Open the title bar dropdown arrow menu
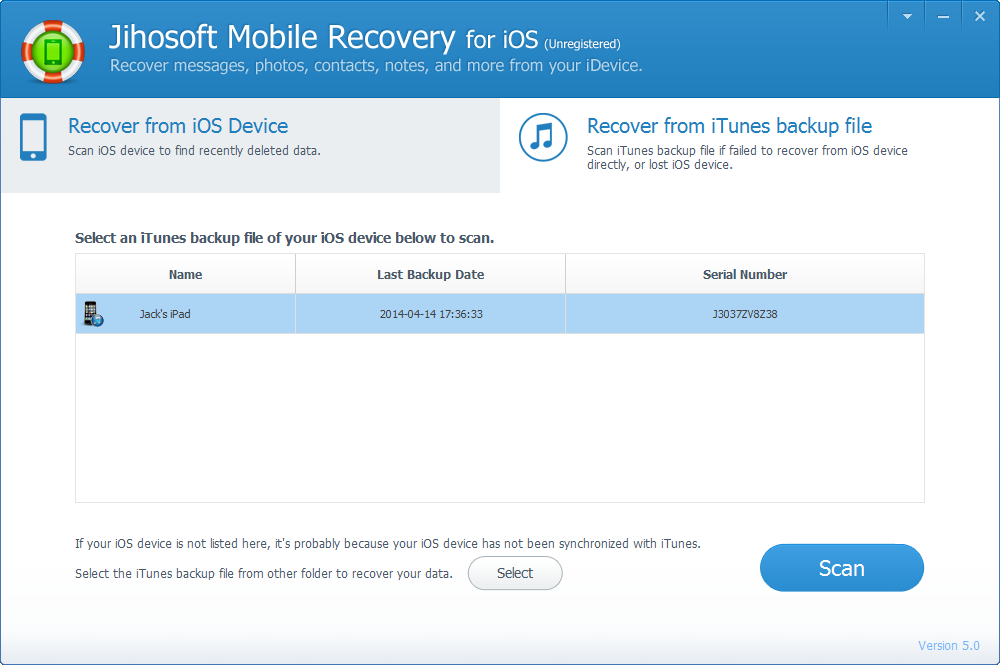 905,15
